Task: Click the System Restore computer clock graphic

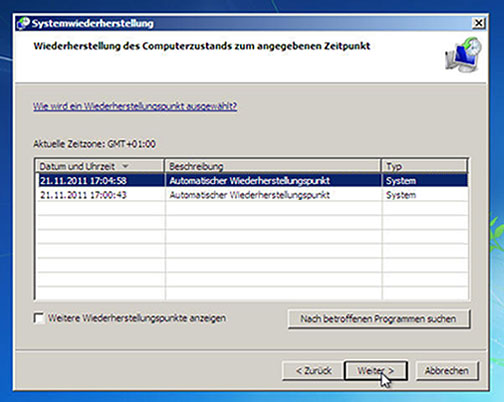Action: pos(464,55)
